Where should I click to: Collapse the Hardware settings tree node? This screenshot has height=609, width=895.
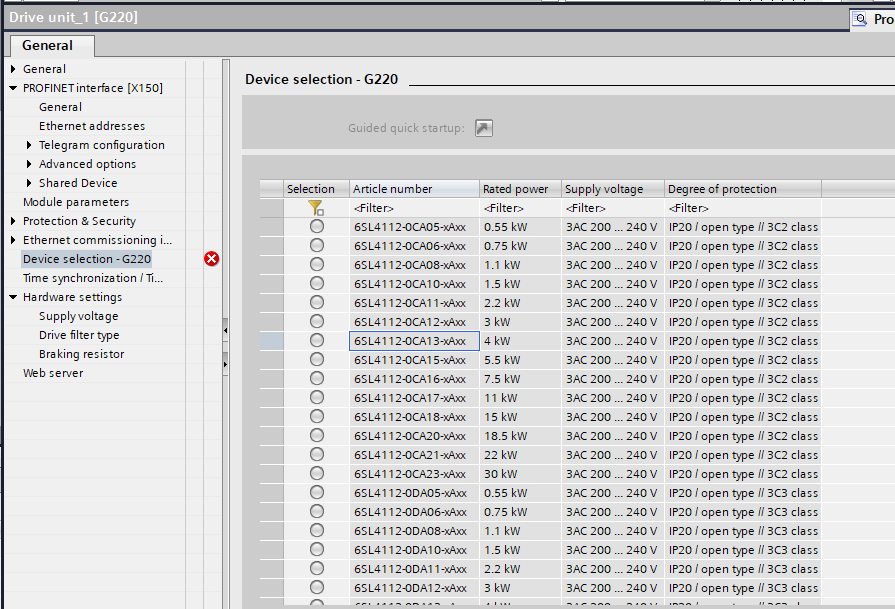click(x=13, y=297)
